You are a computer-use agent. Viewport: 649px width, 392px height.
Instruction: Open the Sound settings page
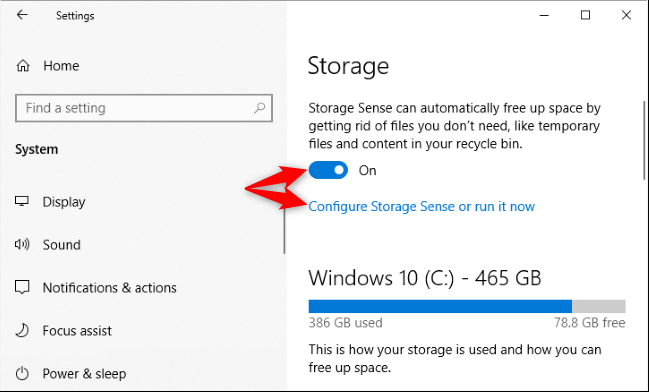(62, 245)
